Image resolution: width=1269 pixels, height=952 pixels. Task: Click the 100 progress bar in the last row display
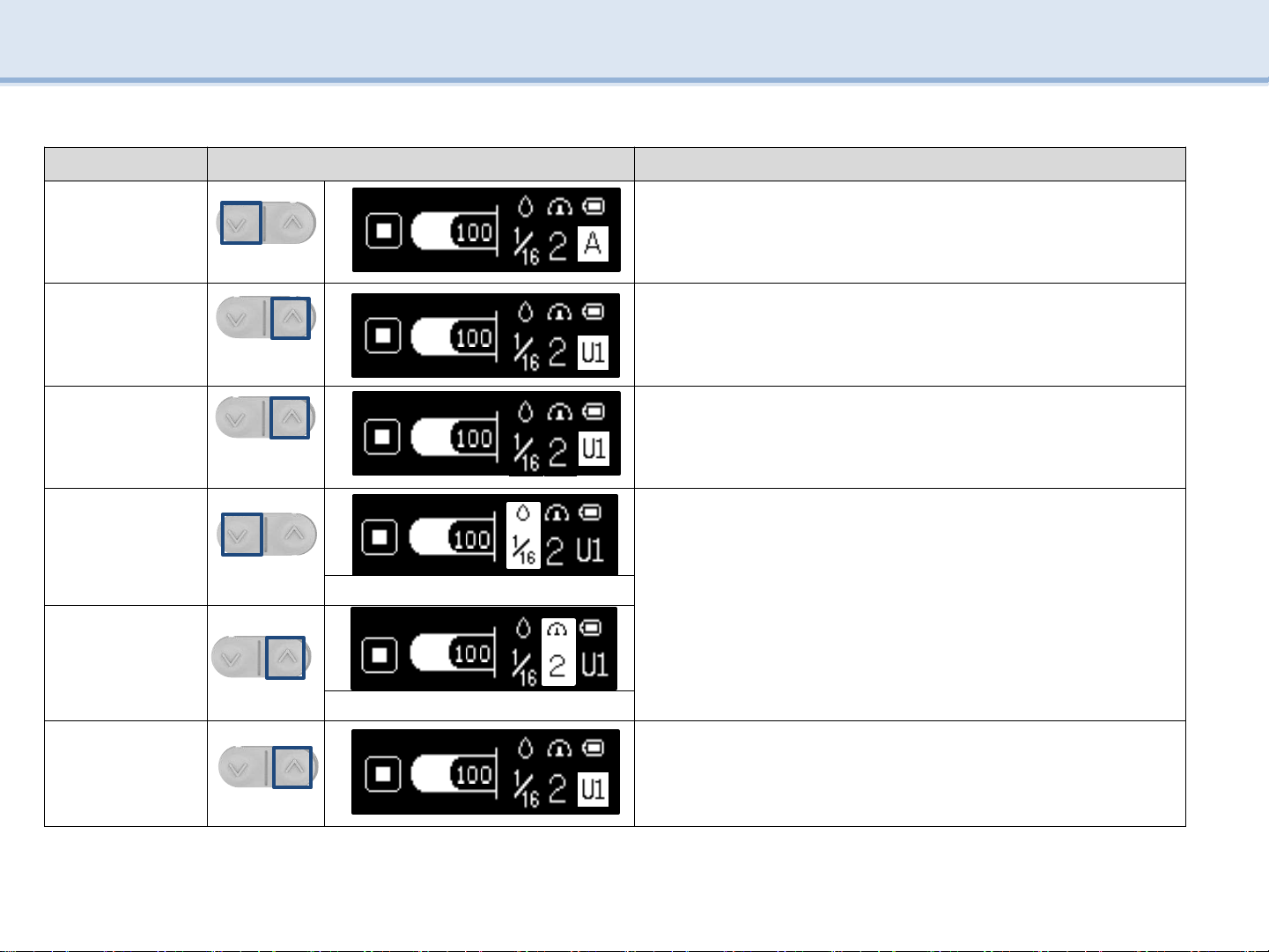[453, 775]
